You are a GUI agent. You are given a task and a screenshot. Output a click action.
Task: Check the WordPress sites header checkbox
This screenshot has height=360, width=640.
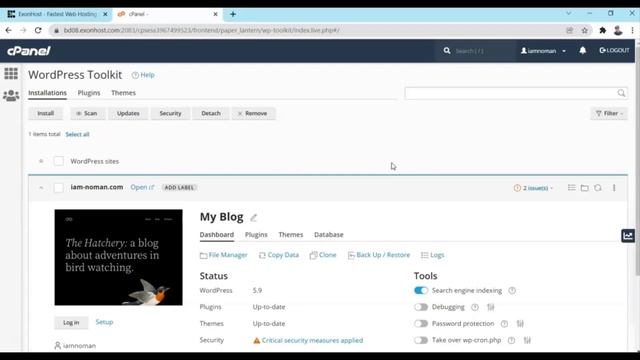coord(58,161)
